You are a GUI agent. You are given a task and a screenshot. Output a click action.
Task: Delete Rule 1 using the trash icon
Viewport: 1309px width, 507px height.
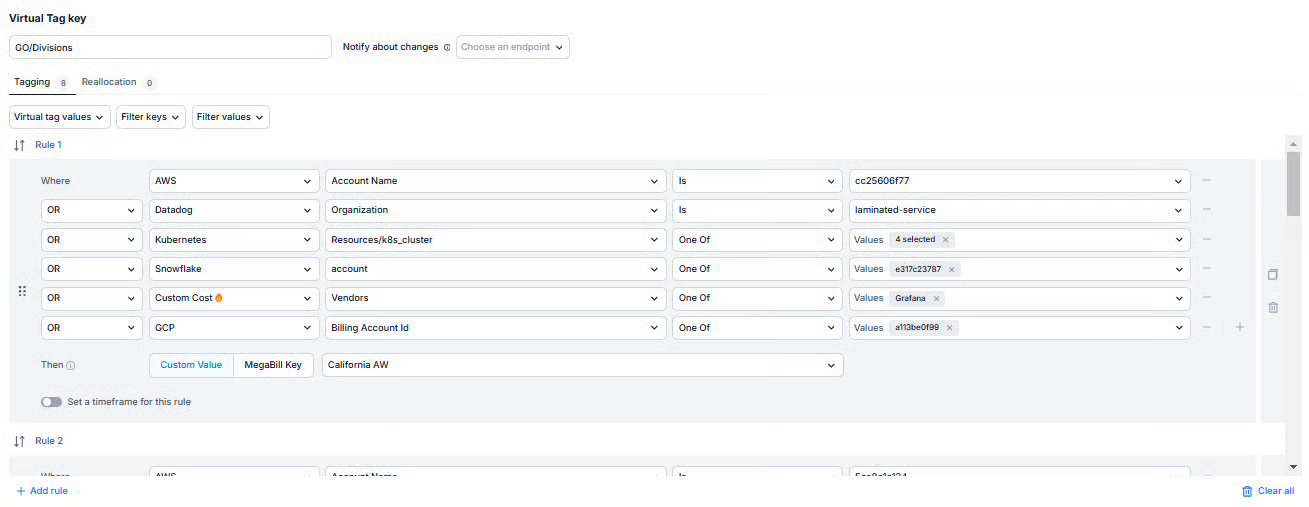click(1273, 308)
